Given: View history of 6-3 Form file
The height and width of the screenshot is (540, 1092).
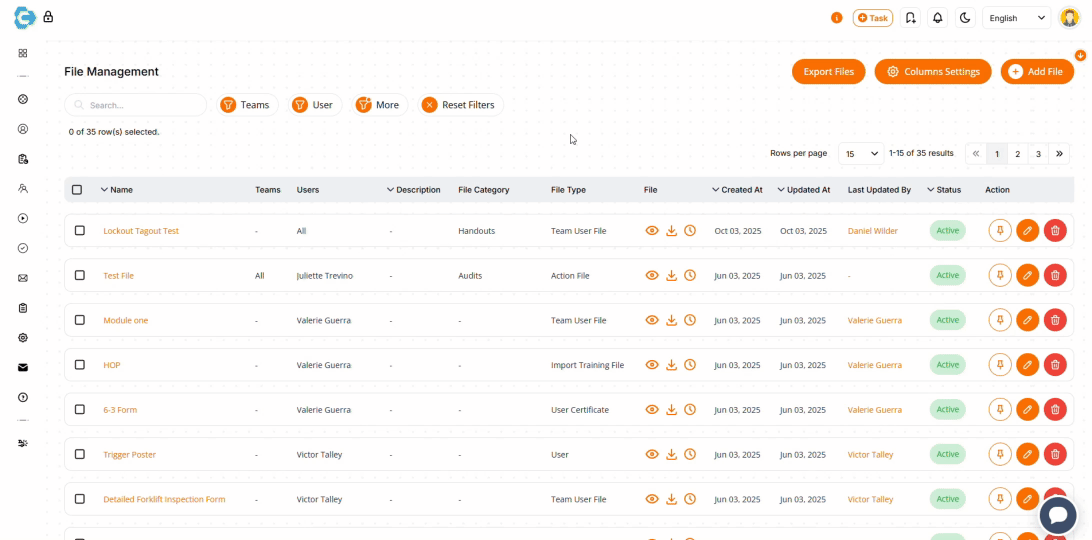Looking at the screenshot, I should (x=690, y=410).
